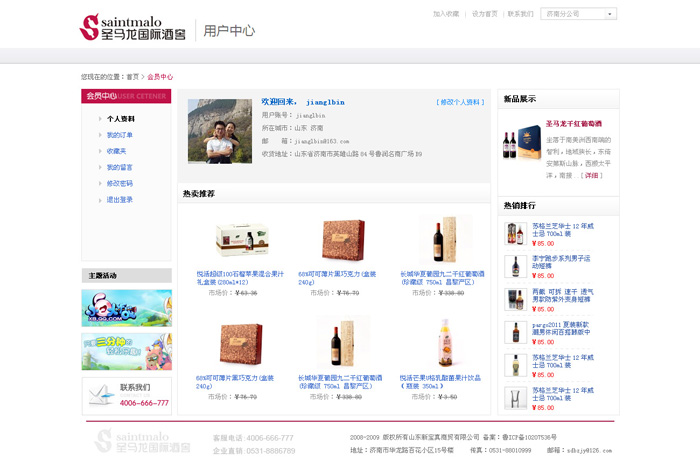
Task: Open the 济南分公司 branch dropdown
Action: (x=580, y=14)
